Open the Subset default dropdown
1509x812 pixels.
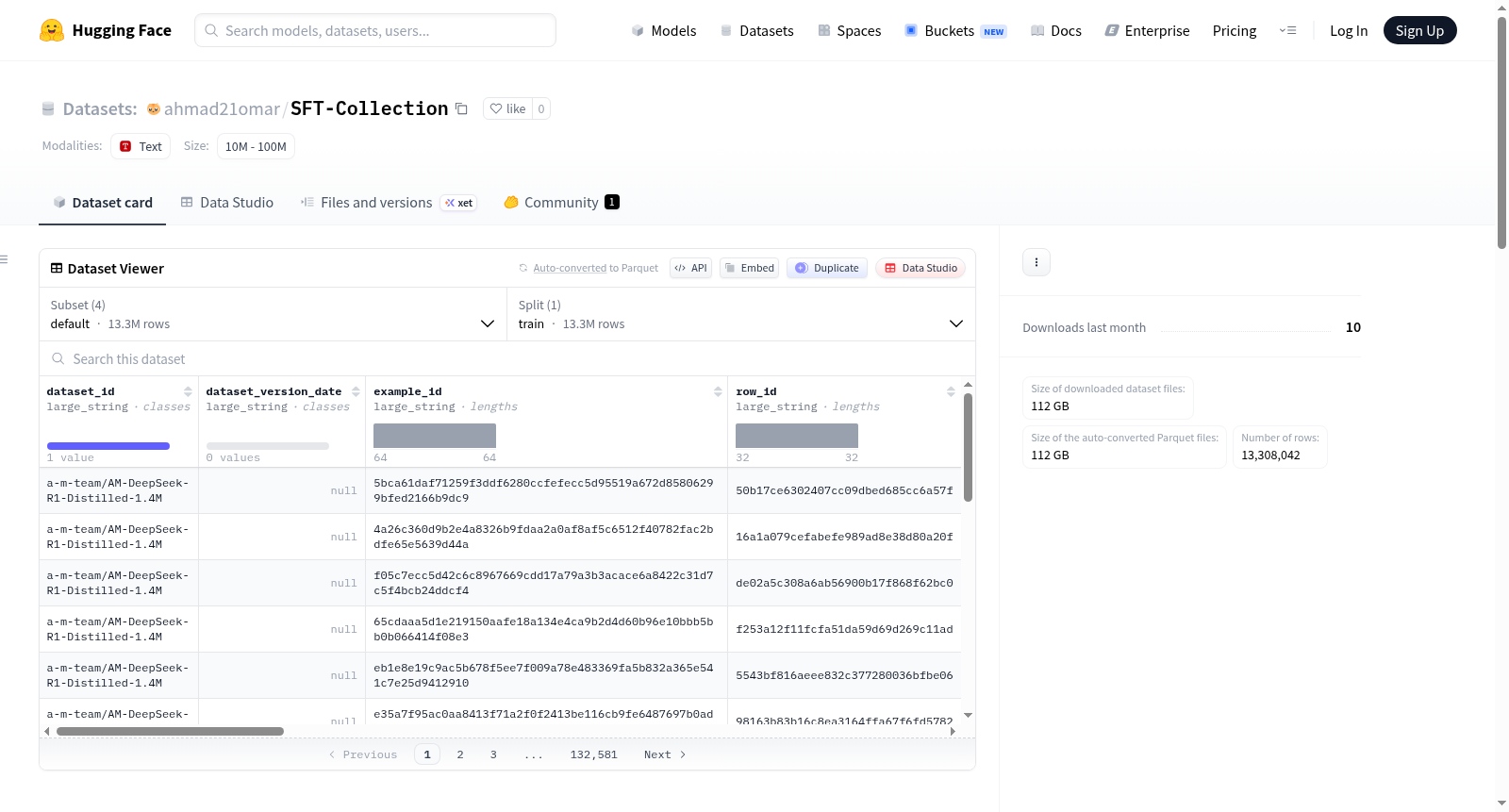click(x=274, y=314)
